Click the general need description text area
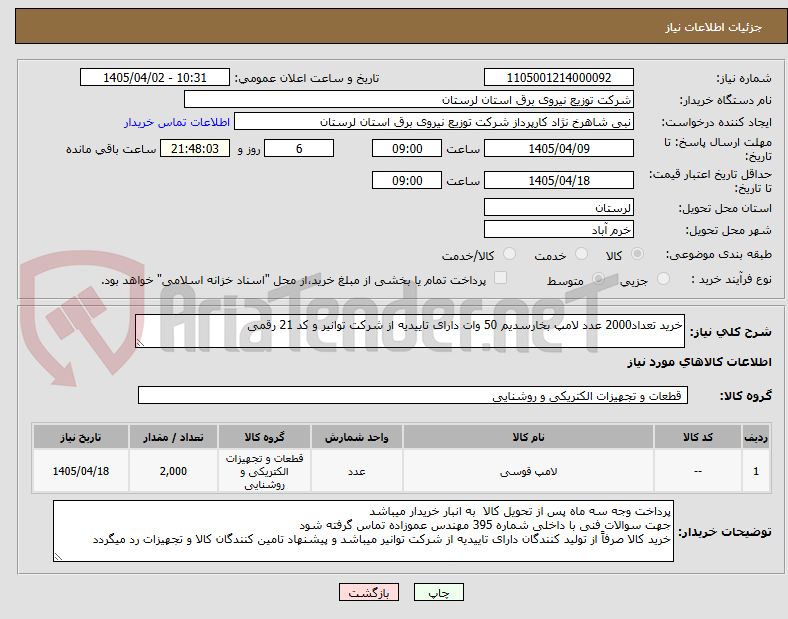 click(x=410, y=331)
